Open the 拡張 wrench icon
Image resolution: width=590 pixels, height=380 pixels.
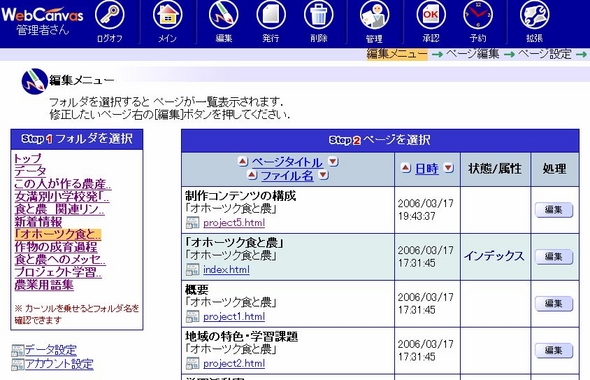click(535, 15)
